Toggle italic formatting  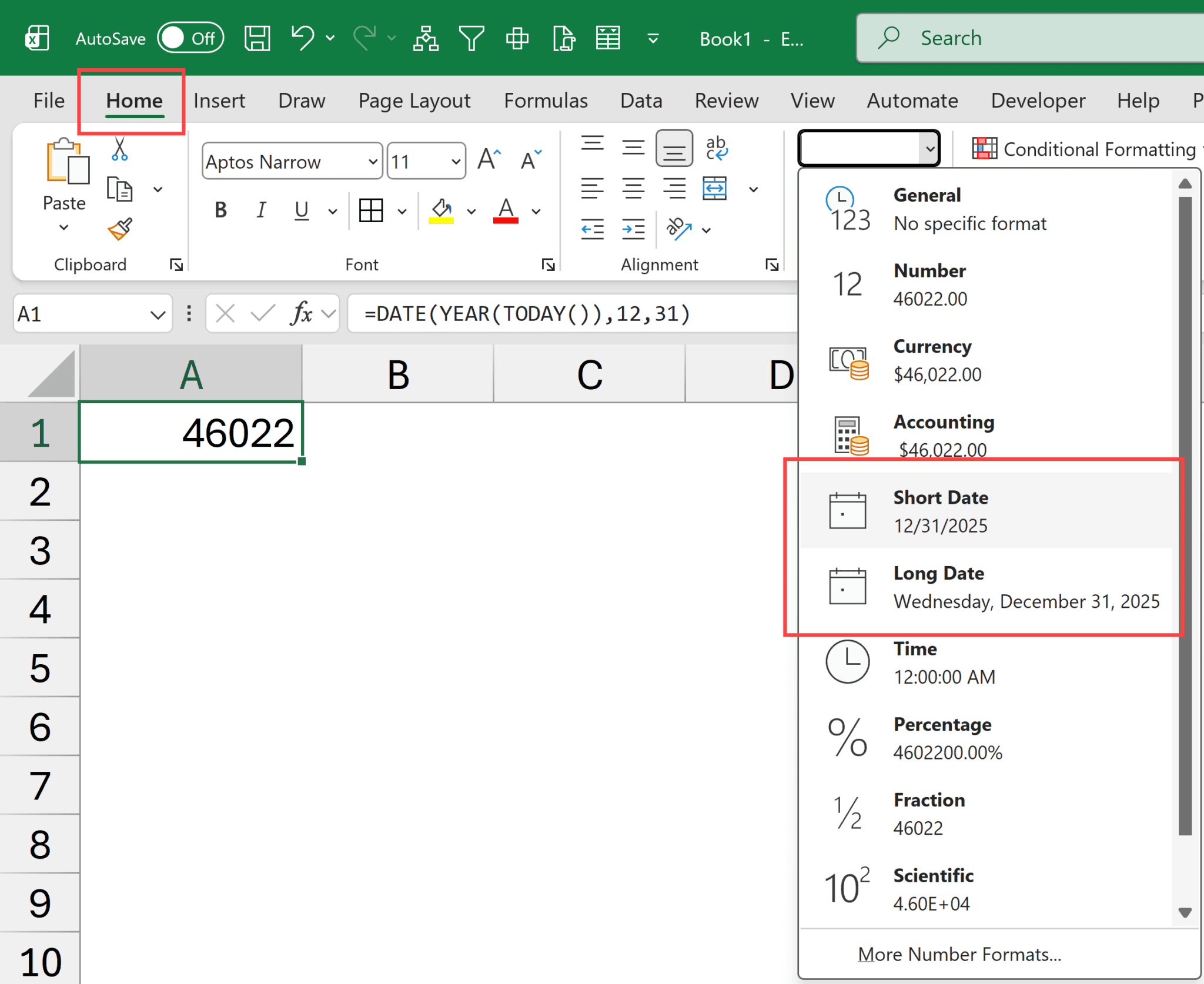point(261,210)
